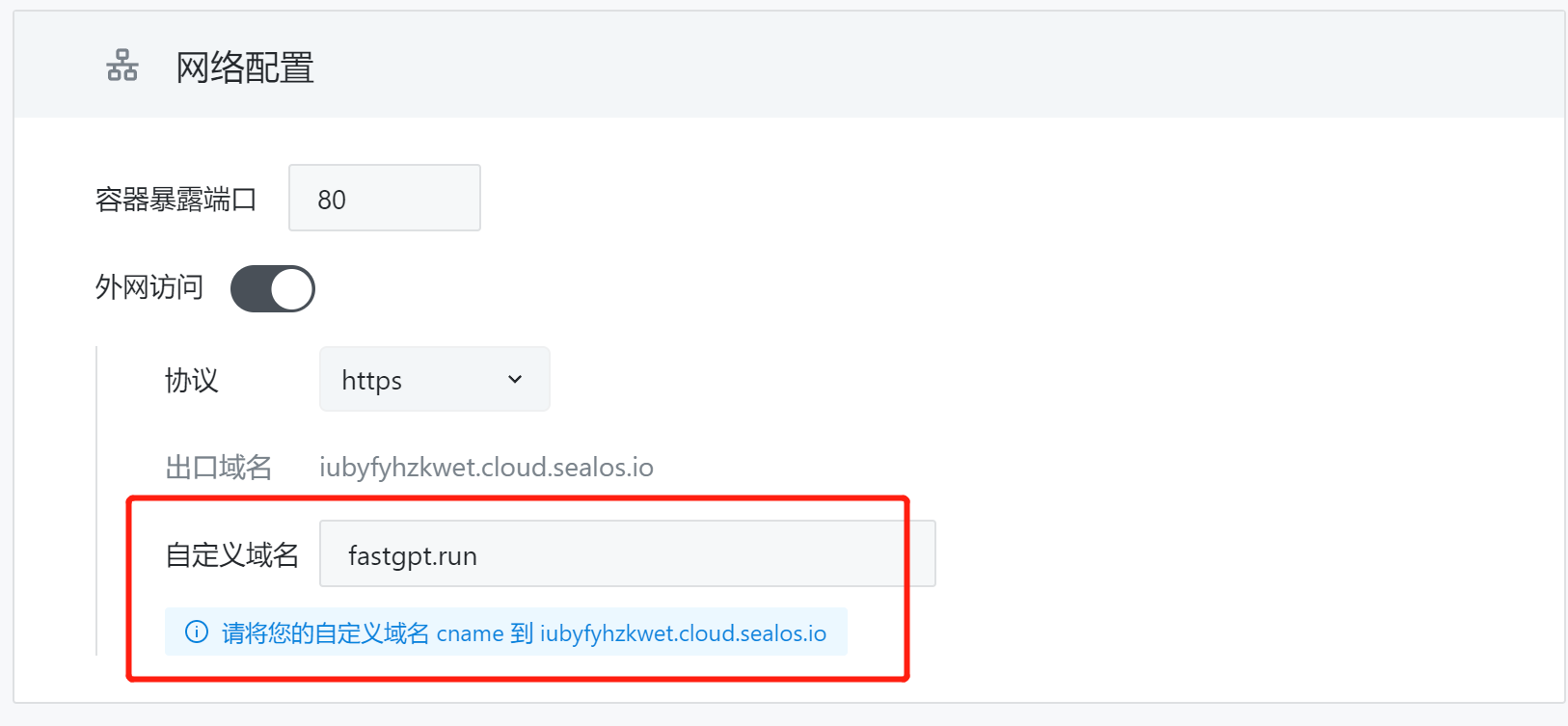The image size is (1568, 726).
Task: Click the 外网访问 label
Action: [x=149, y=287]
